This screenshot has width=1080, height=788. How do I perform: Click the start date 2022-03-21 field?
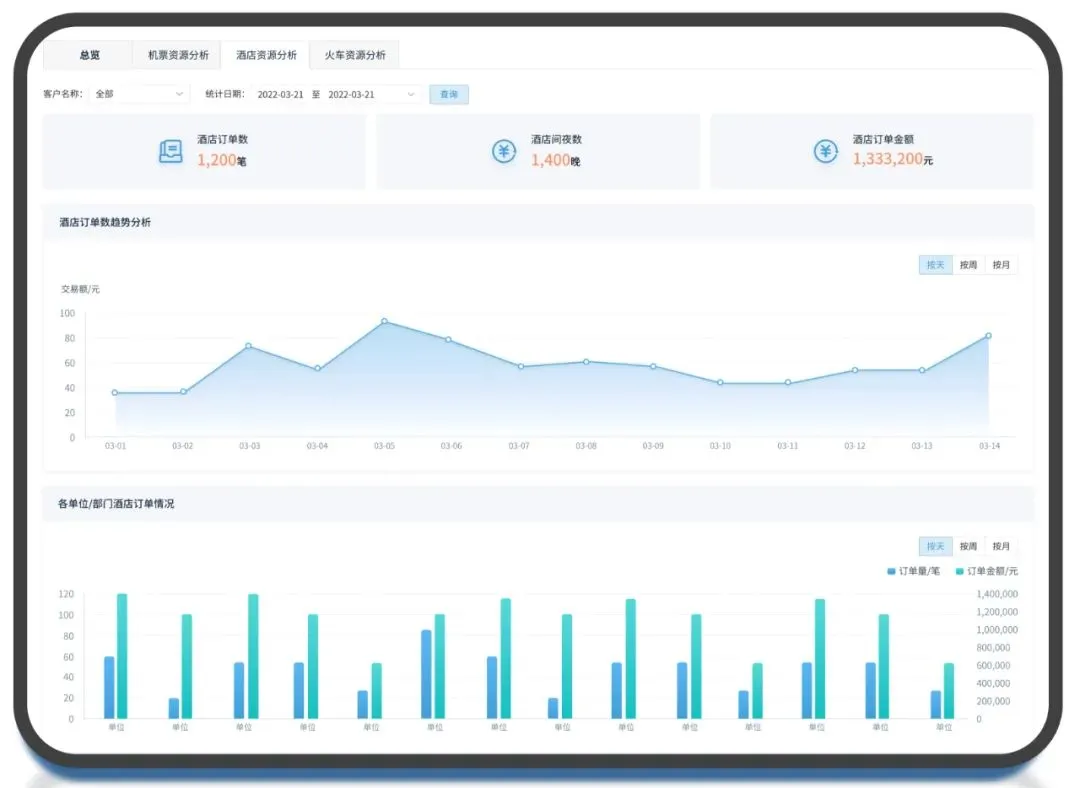coord(280,94)
